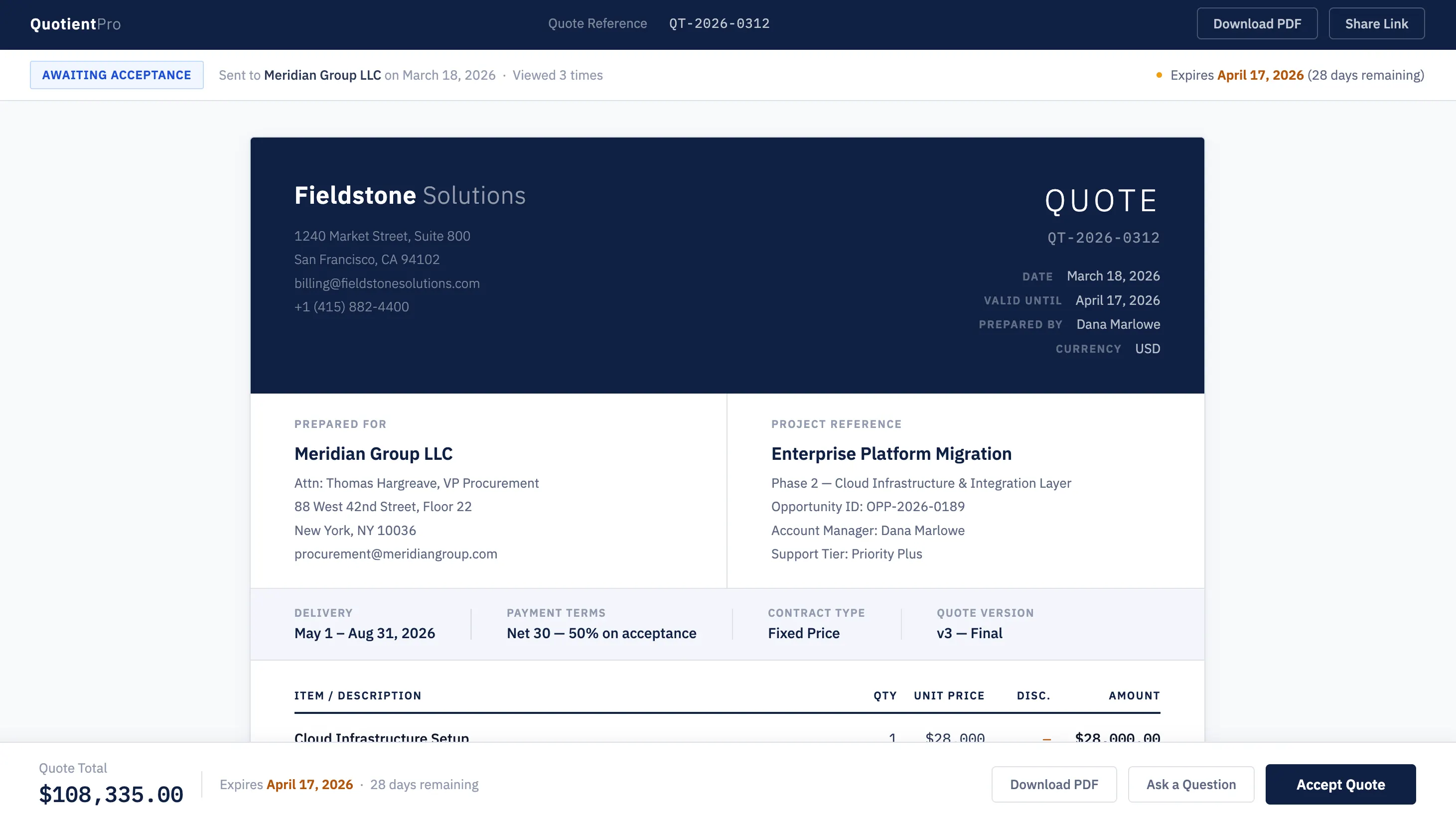
Task: Click the date value March 18, 2026
Action: pos(1113,276)
